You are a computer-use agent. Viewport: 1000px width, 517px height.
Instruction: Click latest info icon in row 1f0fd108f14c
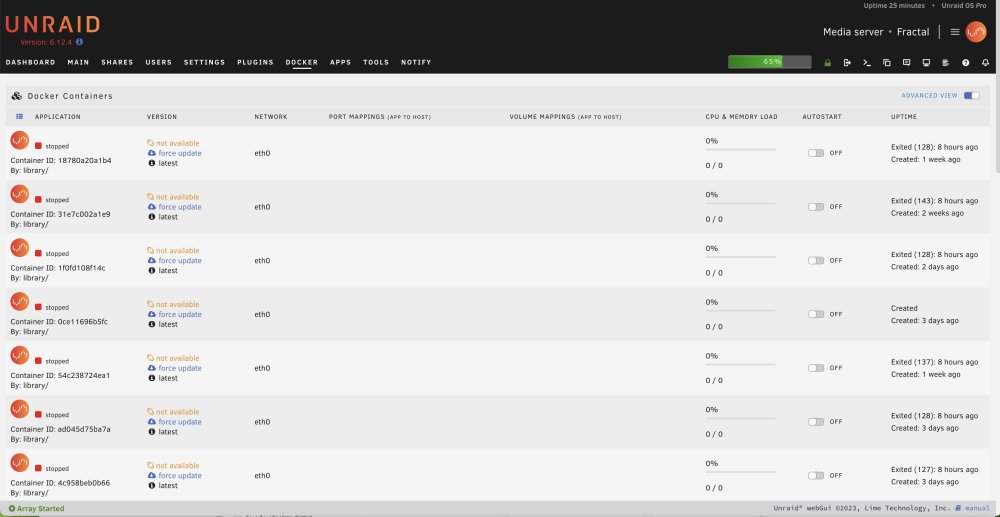152,270
